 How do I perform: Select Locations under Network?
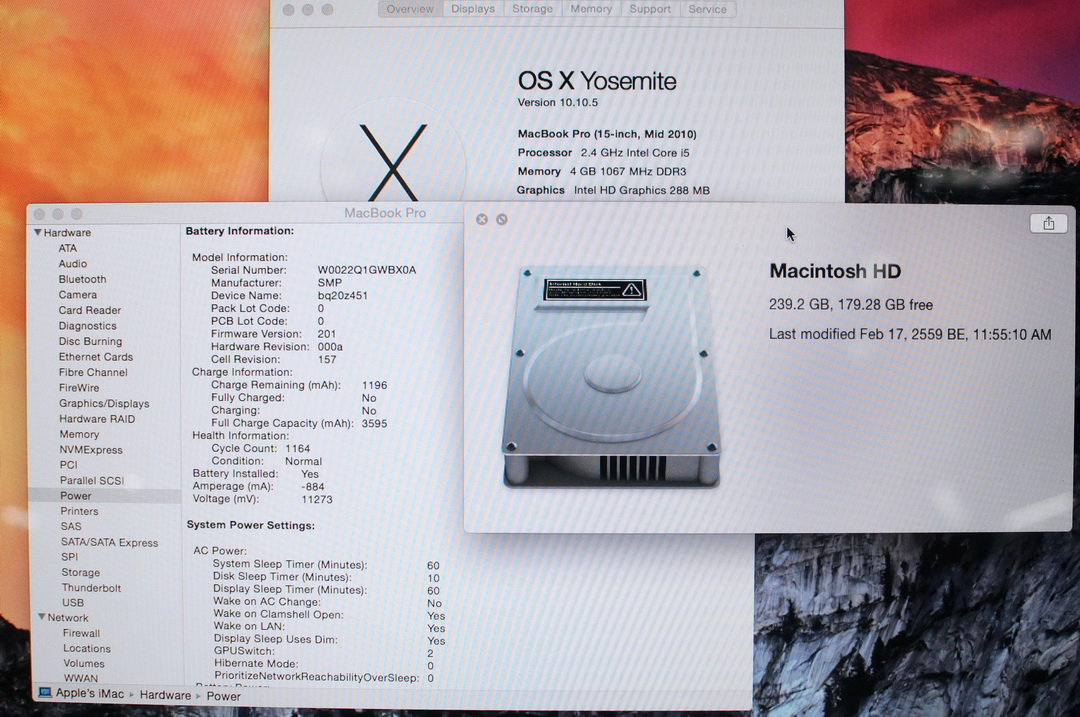pos(87,648)
